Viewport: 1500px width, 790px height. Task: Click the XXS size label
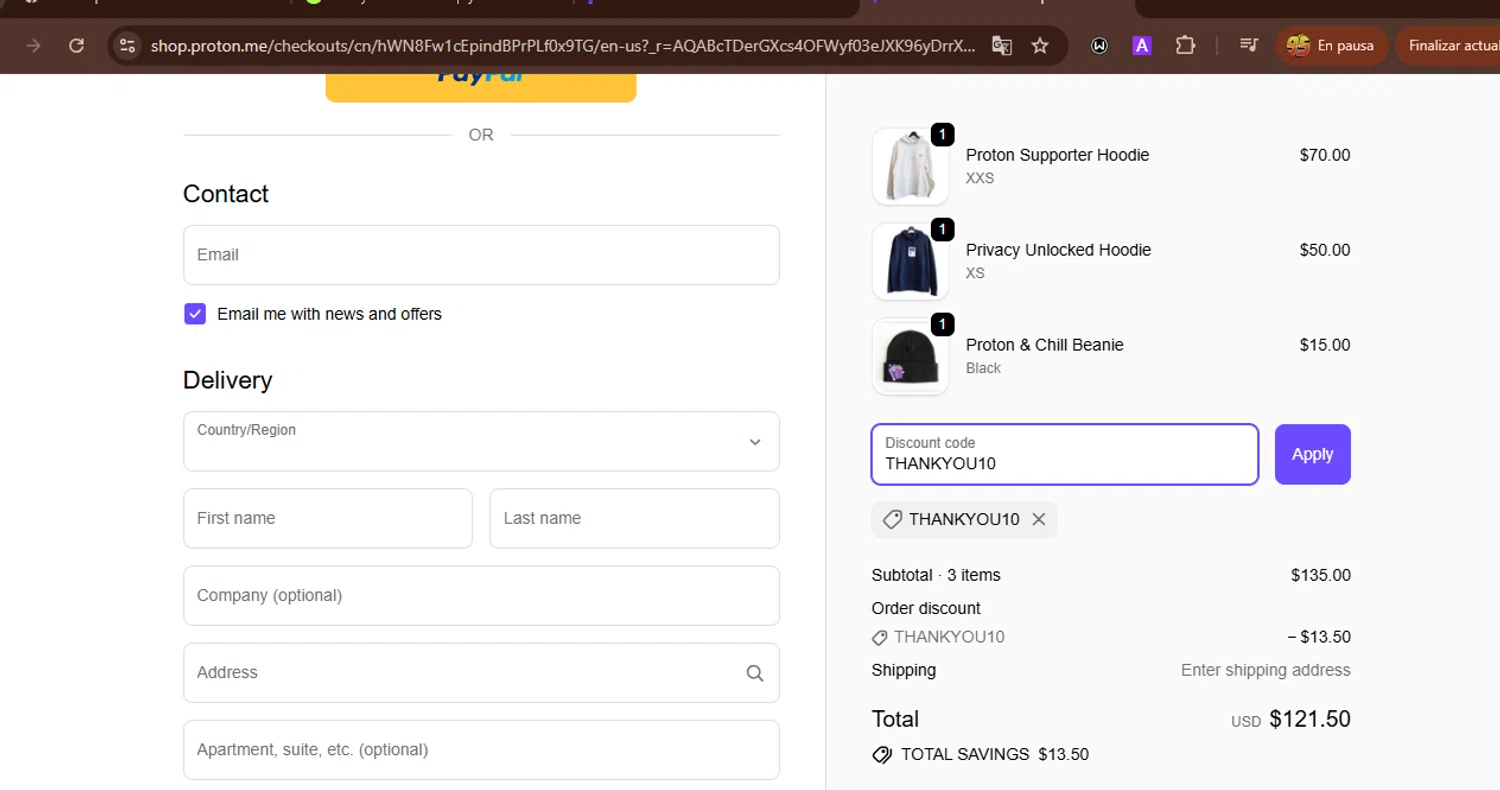click(980, 178)
